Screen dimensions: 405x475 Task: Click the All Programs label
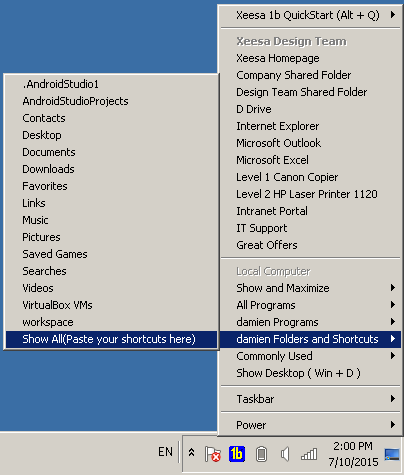[x=266, y=305]
